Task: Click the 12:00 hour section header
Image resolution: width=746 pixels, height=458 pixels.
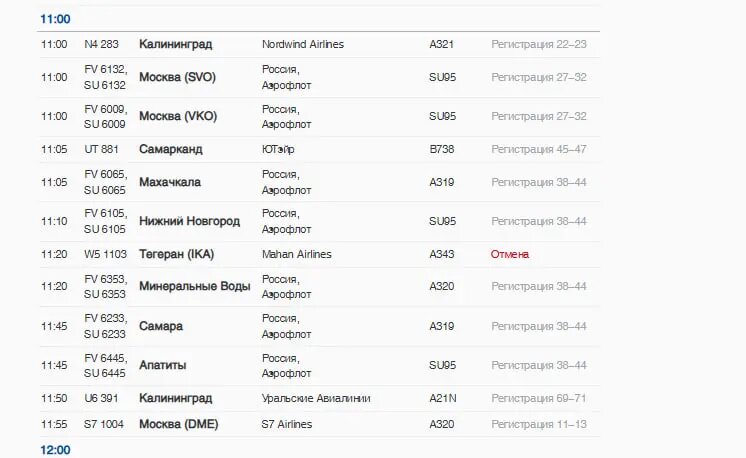Action: 54,450
